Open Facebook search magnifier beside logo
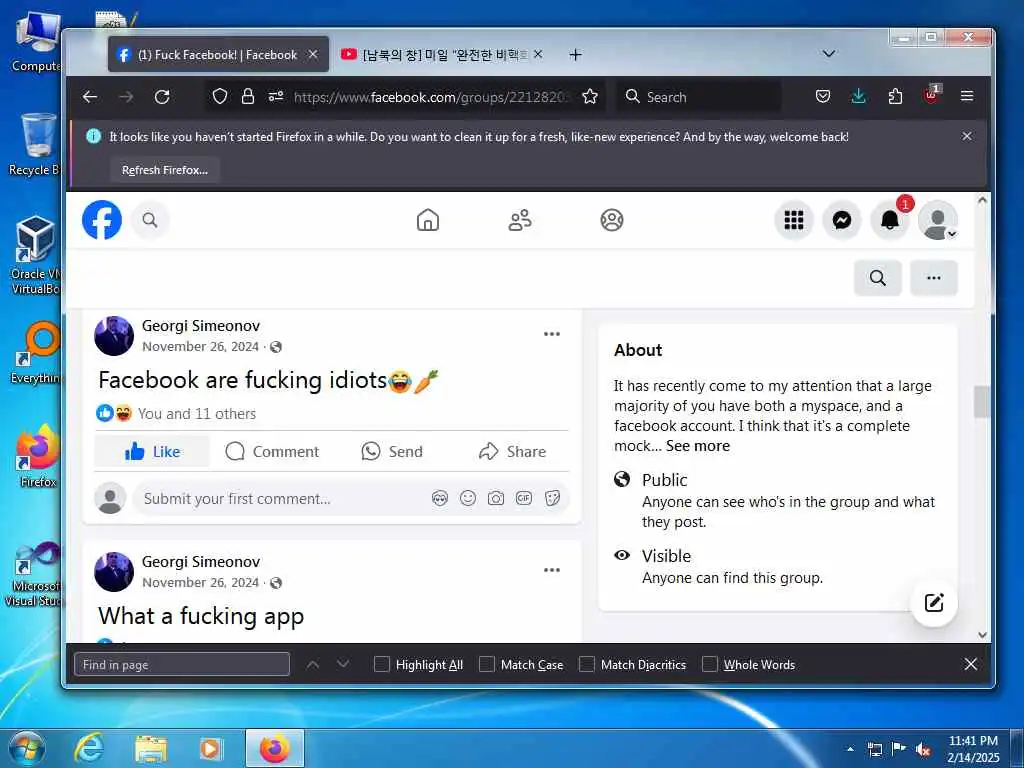Viewport: 1024px width, 768px height. 150,220
